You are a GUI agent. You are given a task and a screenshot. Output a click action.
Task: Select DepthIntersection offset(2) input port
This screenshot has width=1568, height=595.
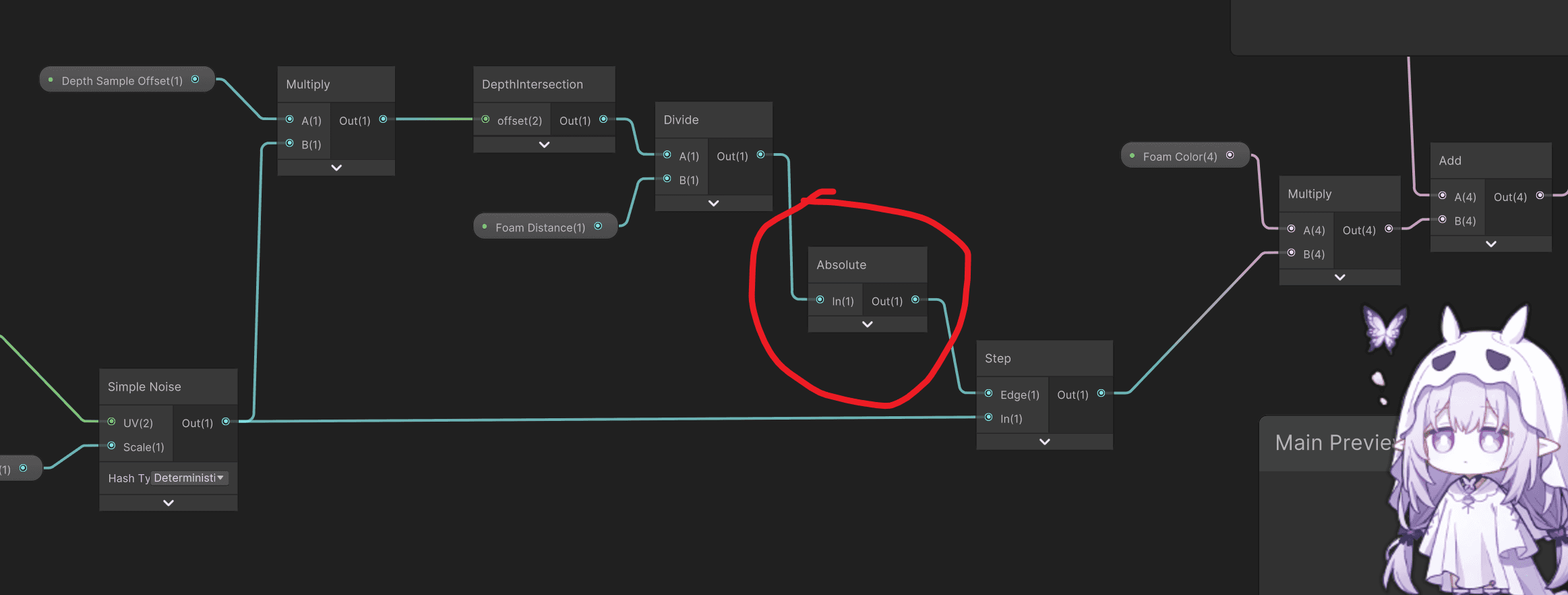(485, 119)
